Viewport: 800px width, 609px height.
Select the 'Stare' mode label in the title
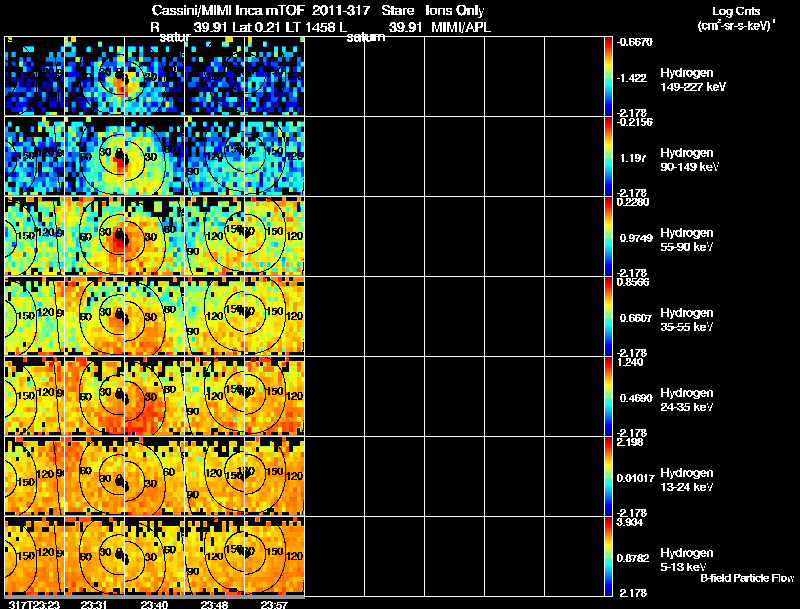click(x=397, y=10)
